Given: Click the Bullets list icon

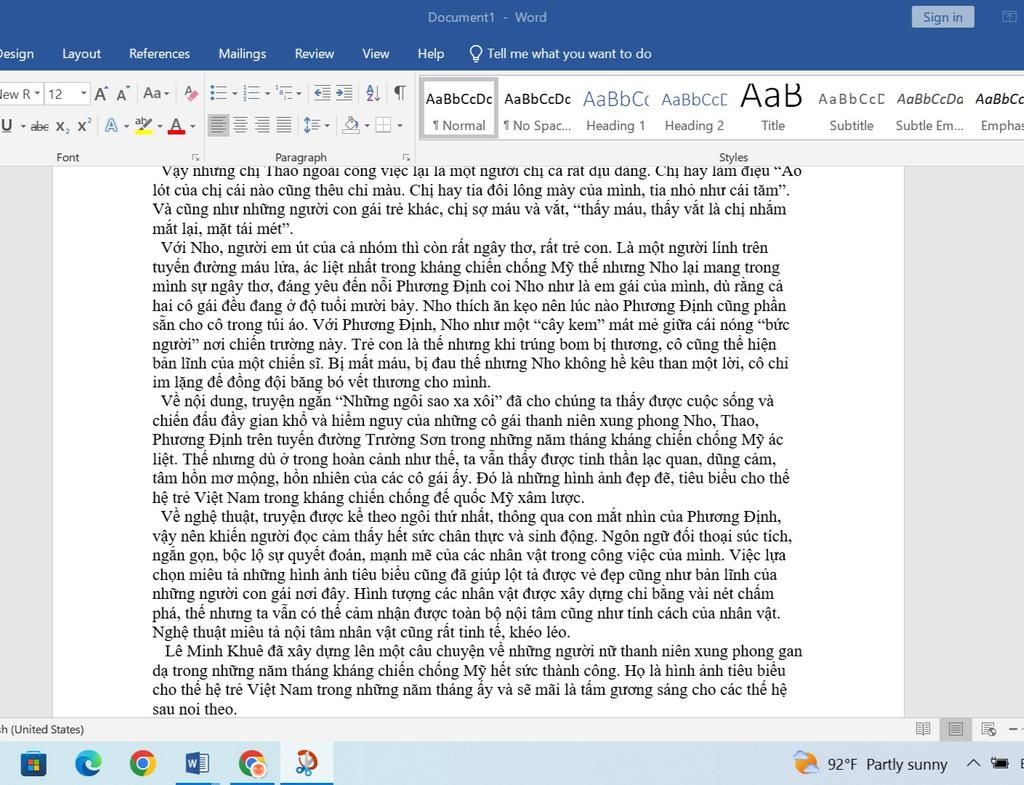Looking at the screenshot, I should click(x=218, y=93).
